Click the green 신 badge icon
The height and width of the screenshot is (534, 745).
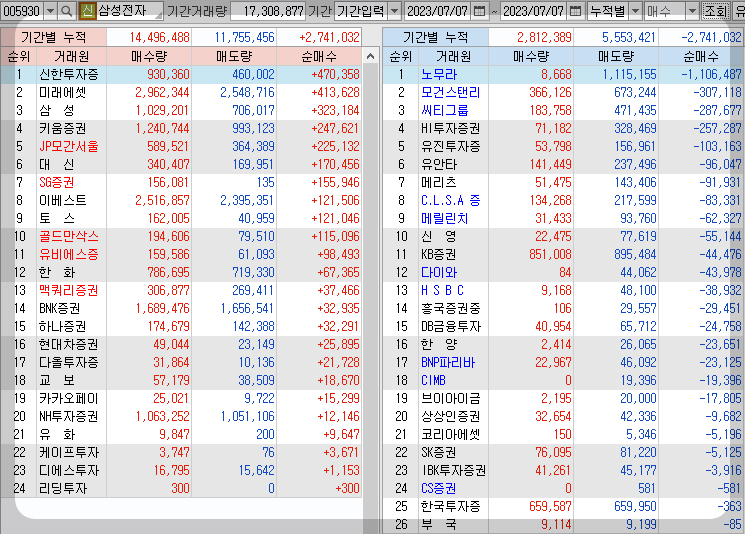87,10
